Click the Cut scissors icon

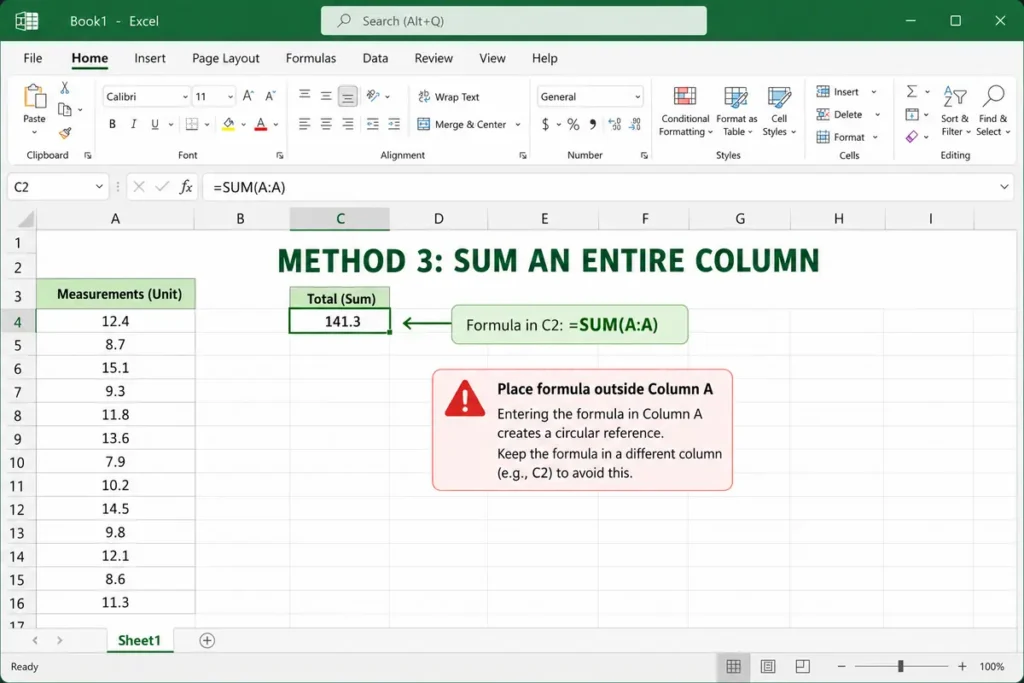click(x=65, y=87)
